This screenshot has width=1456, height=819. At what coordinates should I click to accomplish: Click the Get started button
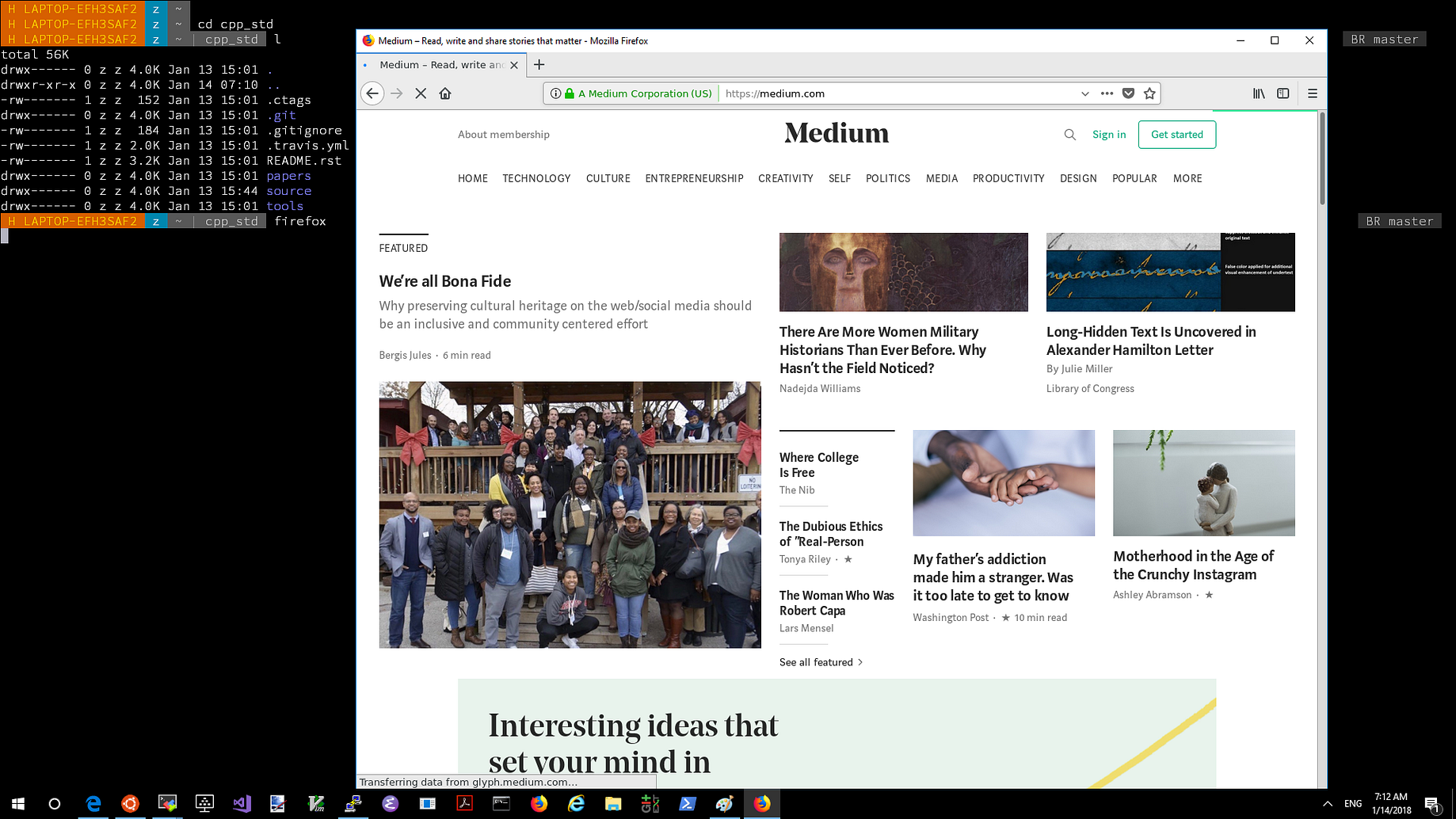pyautogui.click(x=1177, y=135)
